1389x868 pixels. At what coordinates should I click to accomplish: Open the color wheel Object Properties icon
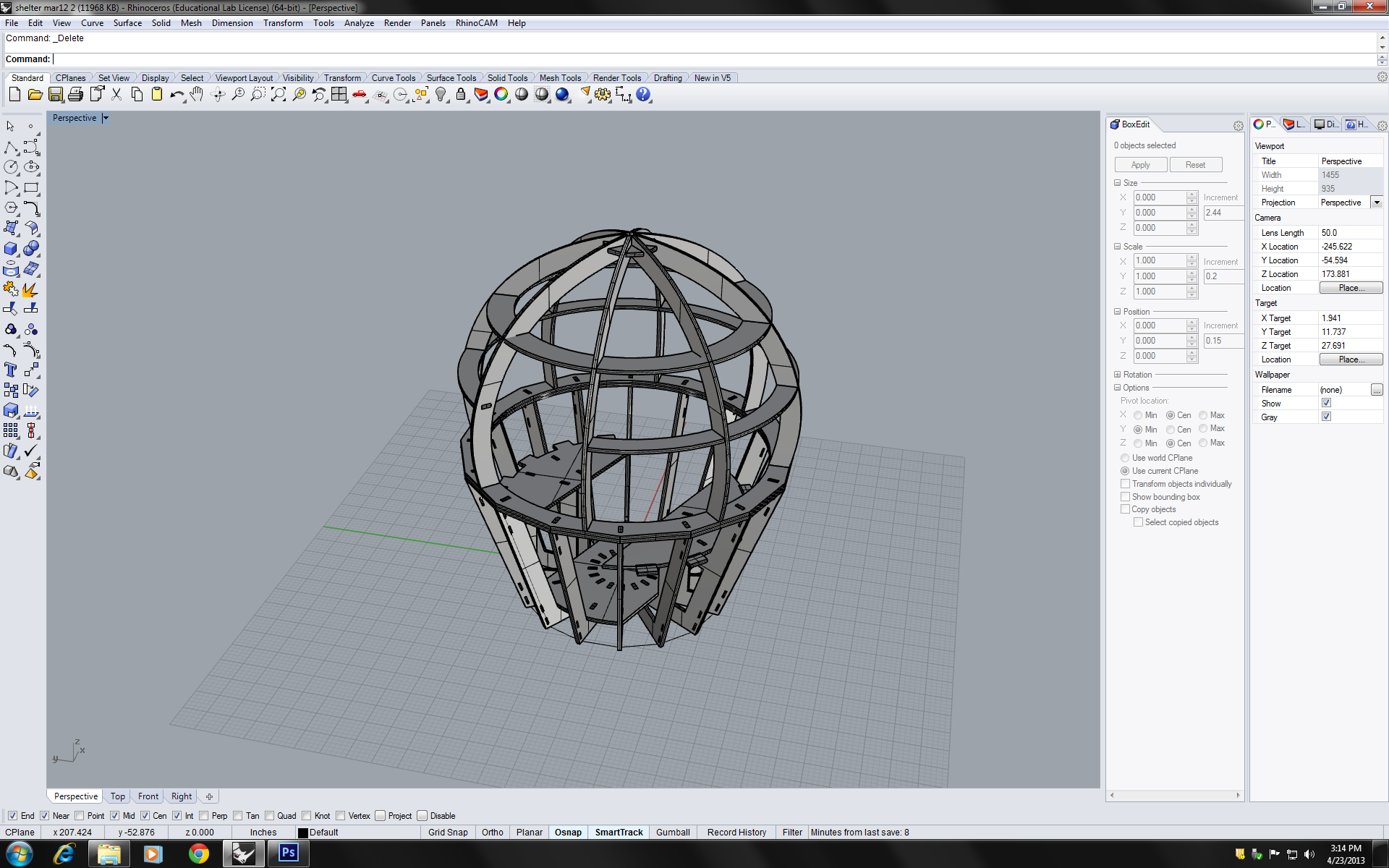[501, 95]
